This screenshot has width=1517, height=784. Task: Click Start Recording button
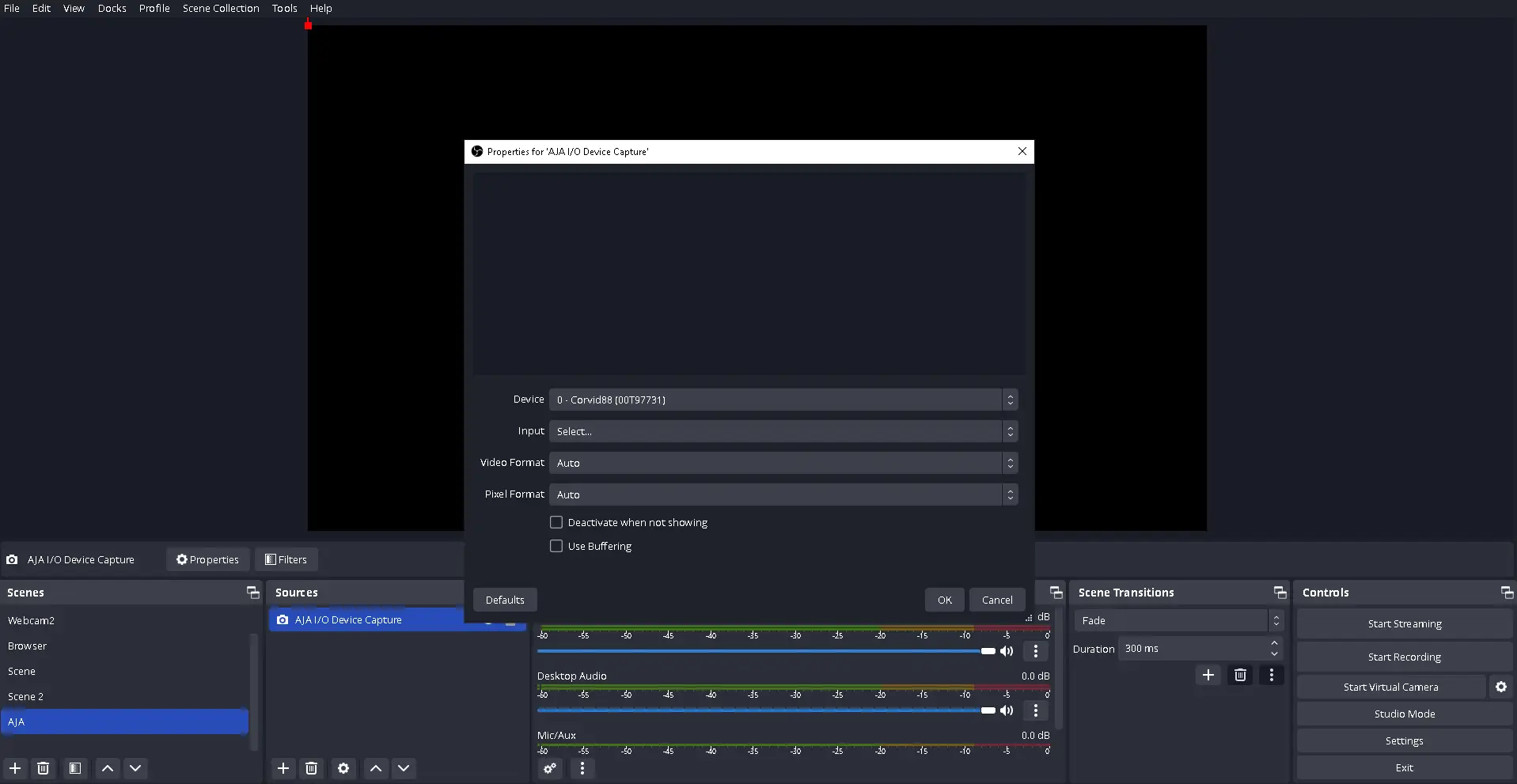click(x=1404, y=657)
